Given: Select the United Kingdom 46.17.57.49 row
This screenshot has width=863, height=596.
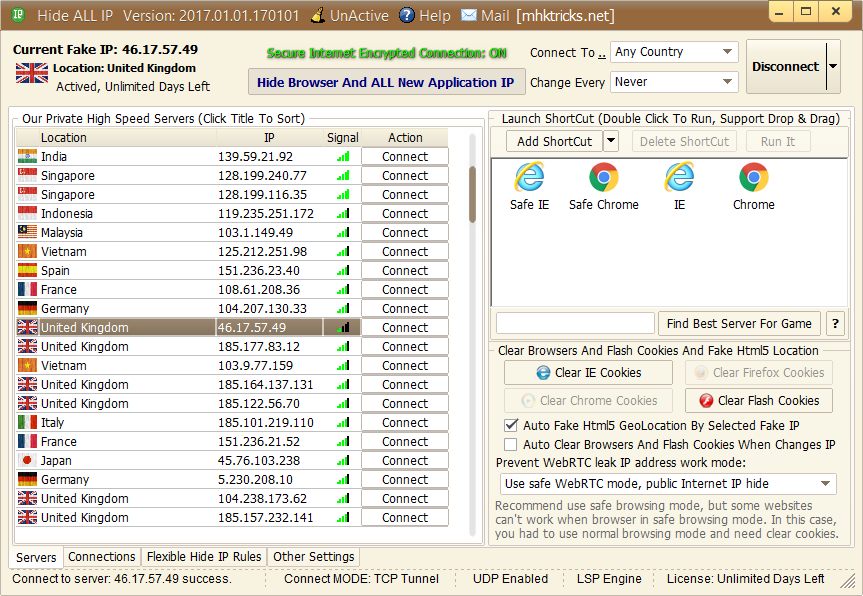Looking at the screenshot, I should click(x=189, y=327).
